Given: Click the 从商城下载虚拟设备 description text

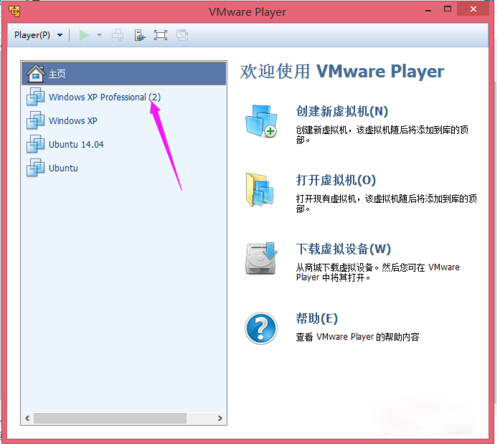Looking at the screenshot, I should [378, 272].
